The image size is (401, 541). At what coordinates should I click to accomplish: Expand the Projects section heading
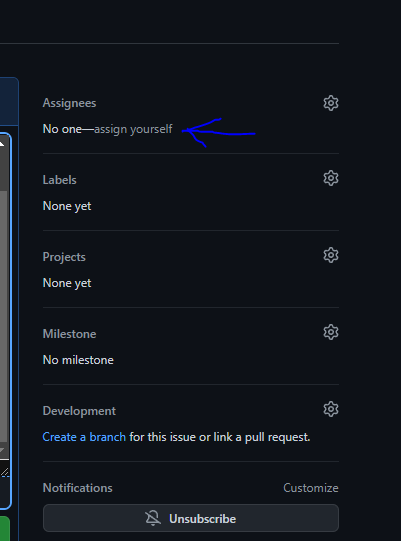64,257
